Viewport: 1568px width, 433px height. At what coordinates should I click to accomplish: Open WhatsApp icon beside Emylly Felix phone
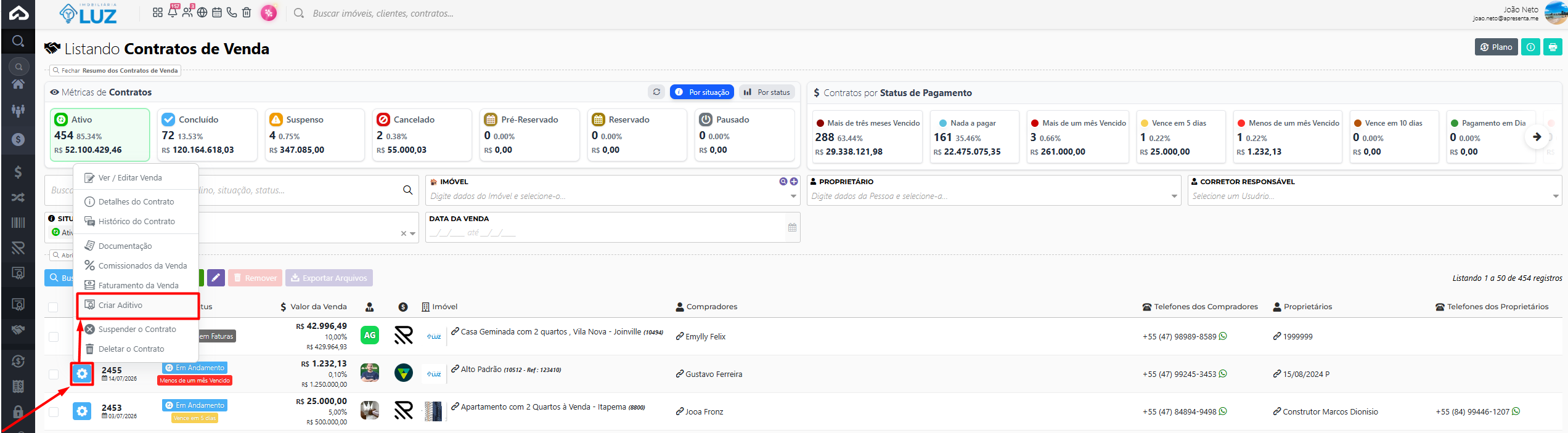(x=1223, y=336)
